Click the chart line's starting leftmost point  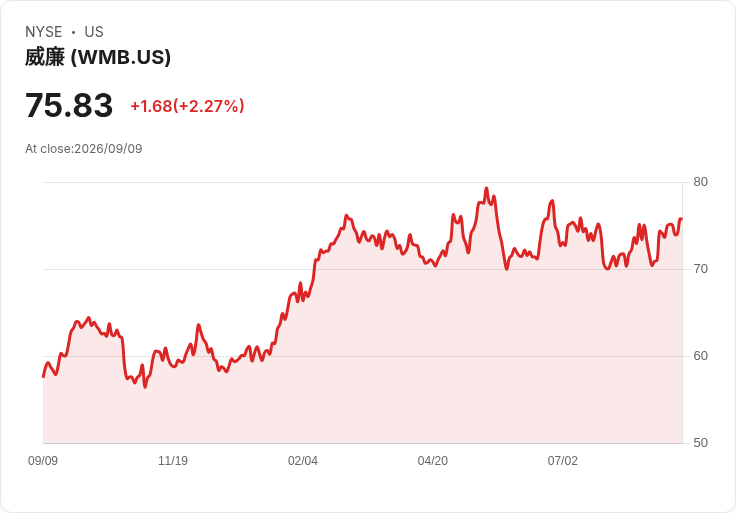44,376
